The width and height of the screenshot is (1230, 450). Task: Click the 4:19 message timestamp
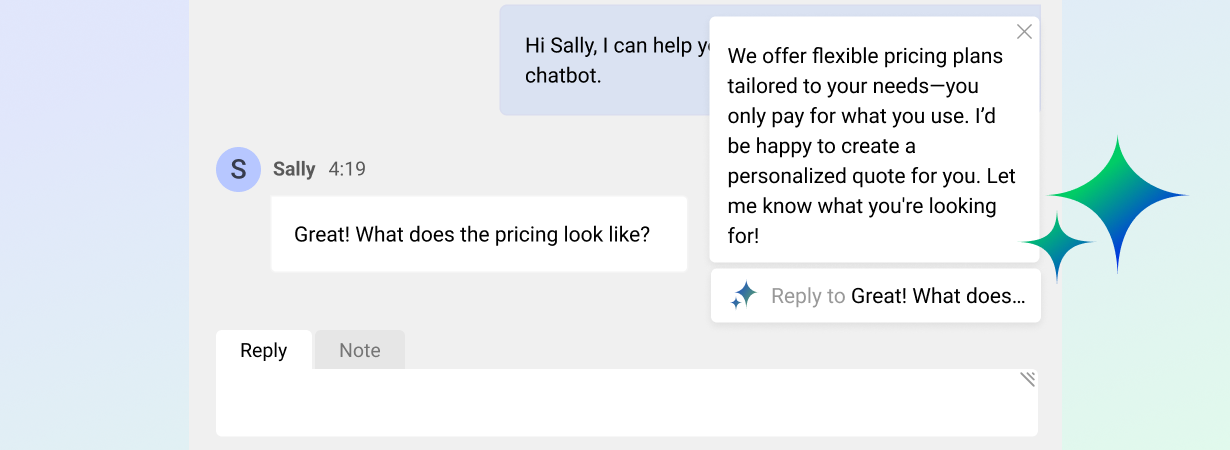347,169
